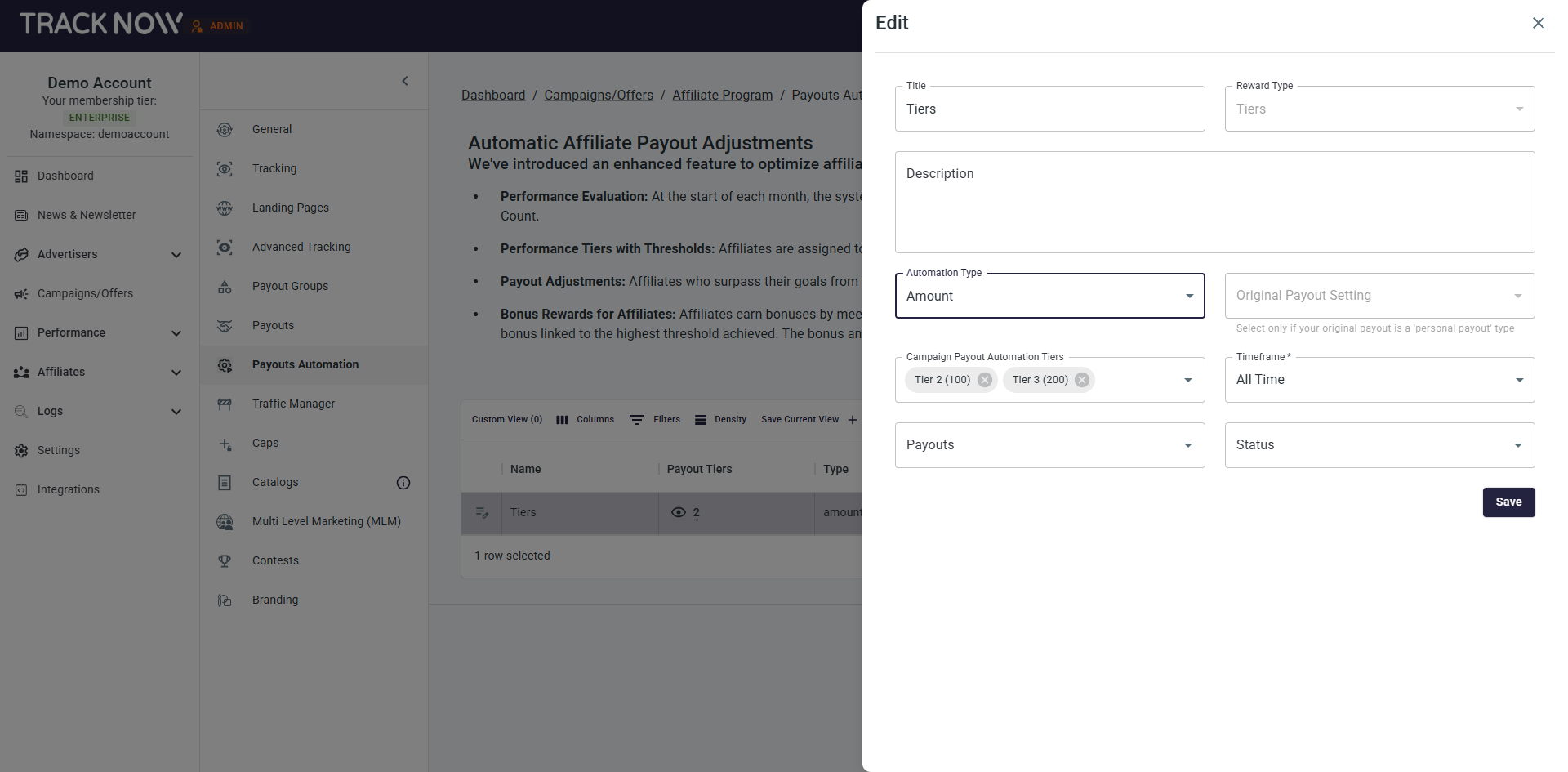The width and height of the screenshot is (1568, 772).
Task: Save the edited automation
Action: (1508, 502)
